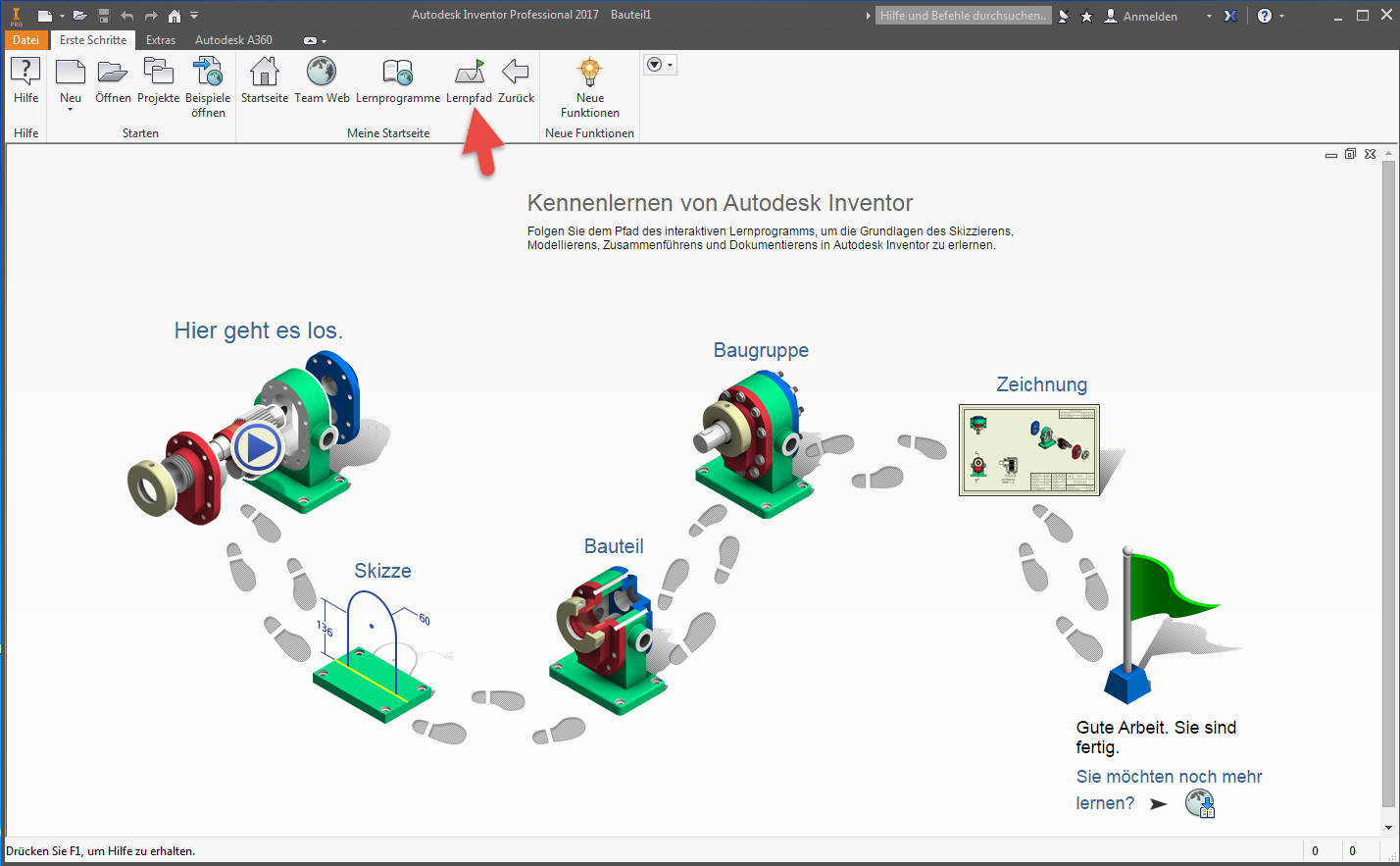This screenshot has height=866, width=1400.
Task: Go to the Startseite home page
Action: point(265,80)
